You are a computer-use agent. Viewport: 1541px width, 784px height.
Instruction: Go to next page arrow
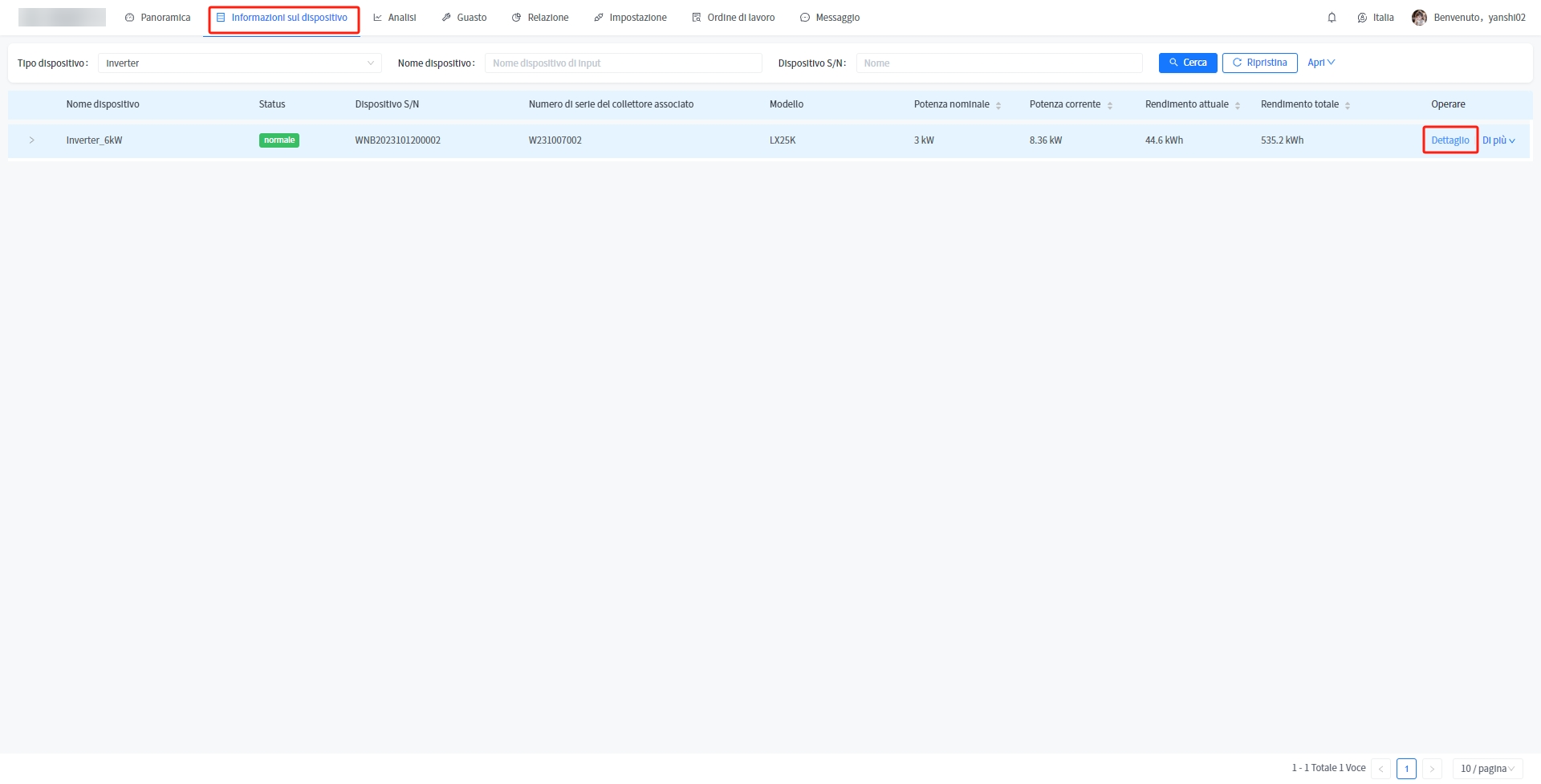tap(1432, 769)
